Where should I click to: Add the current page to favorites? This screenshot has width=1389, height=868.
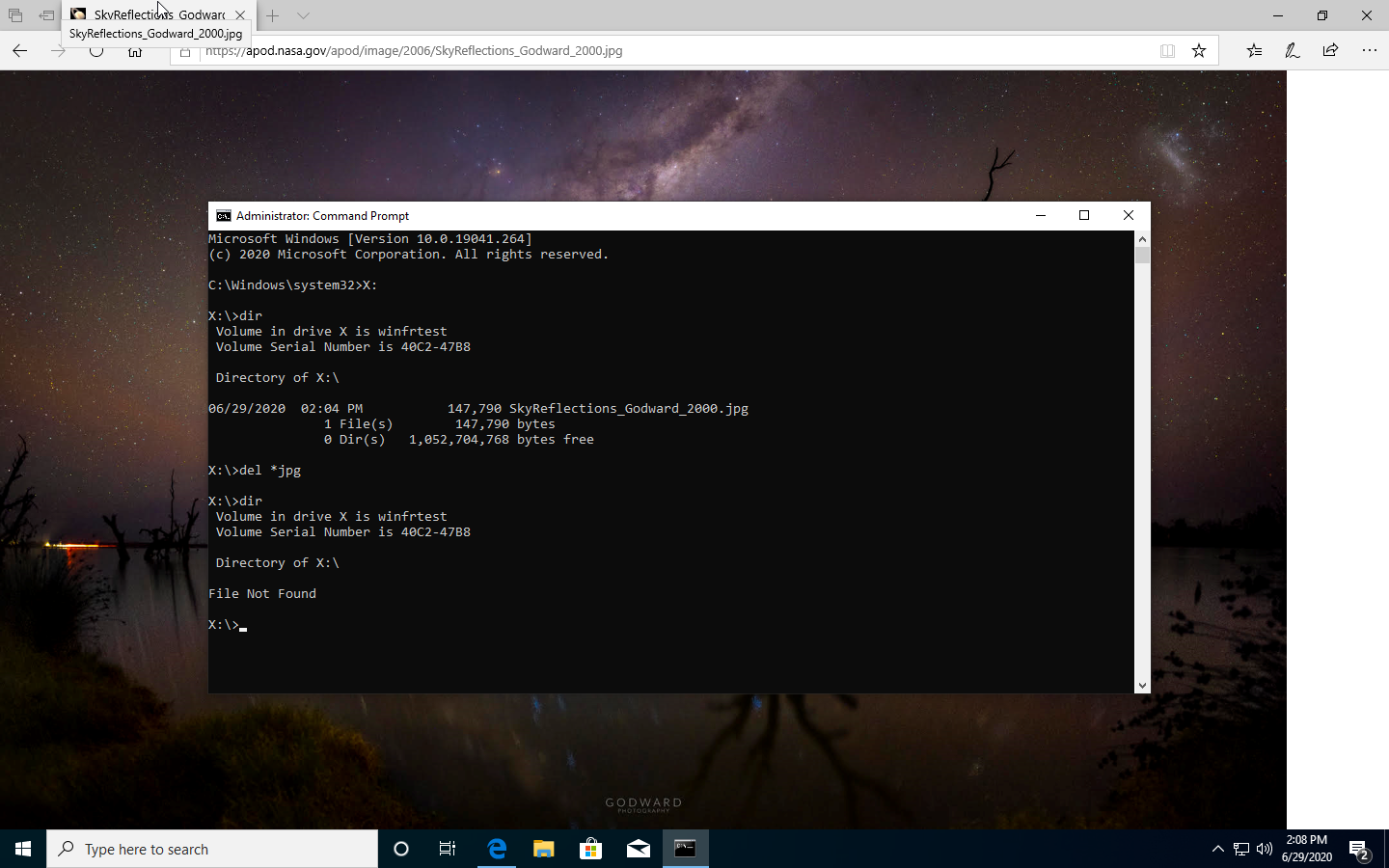coord(1199,50)
